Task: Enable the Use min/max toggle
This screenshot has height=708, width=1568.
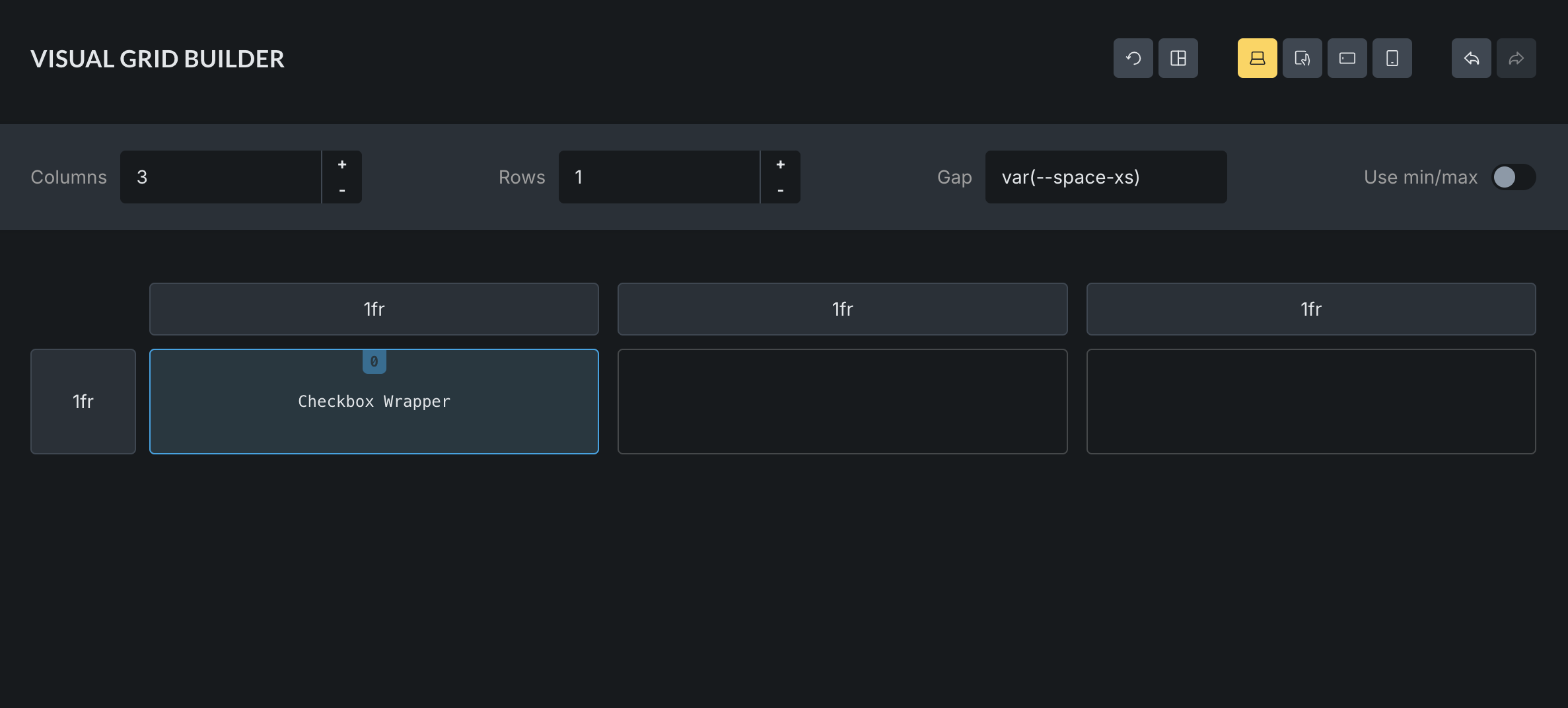Action: pyautogui.click(x=1513, y=177)
